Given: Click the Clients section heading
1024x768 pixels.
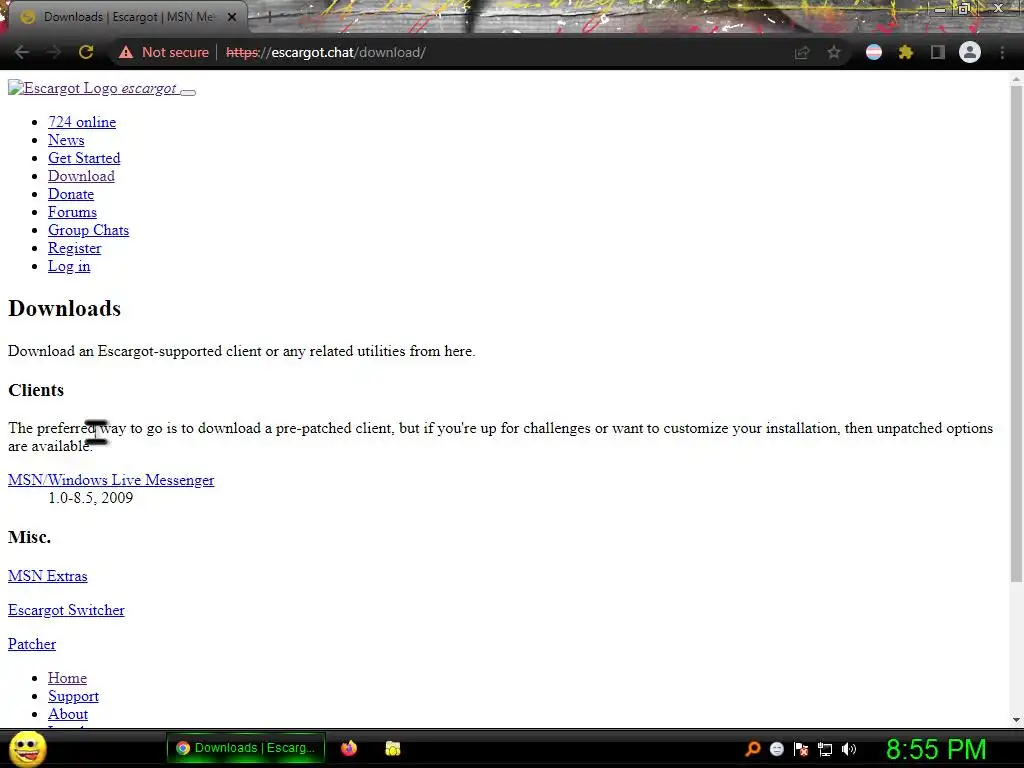Looking at the screenshot, I should coord(36,390).
